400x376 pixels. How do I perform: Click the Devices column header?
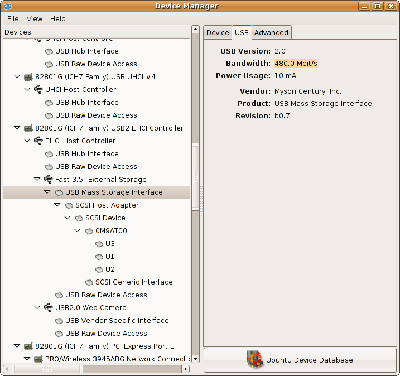click(97, 33)
